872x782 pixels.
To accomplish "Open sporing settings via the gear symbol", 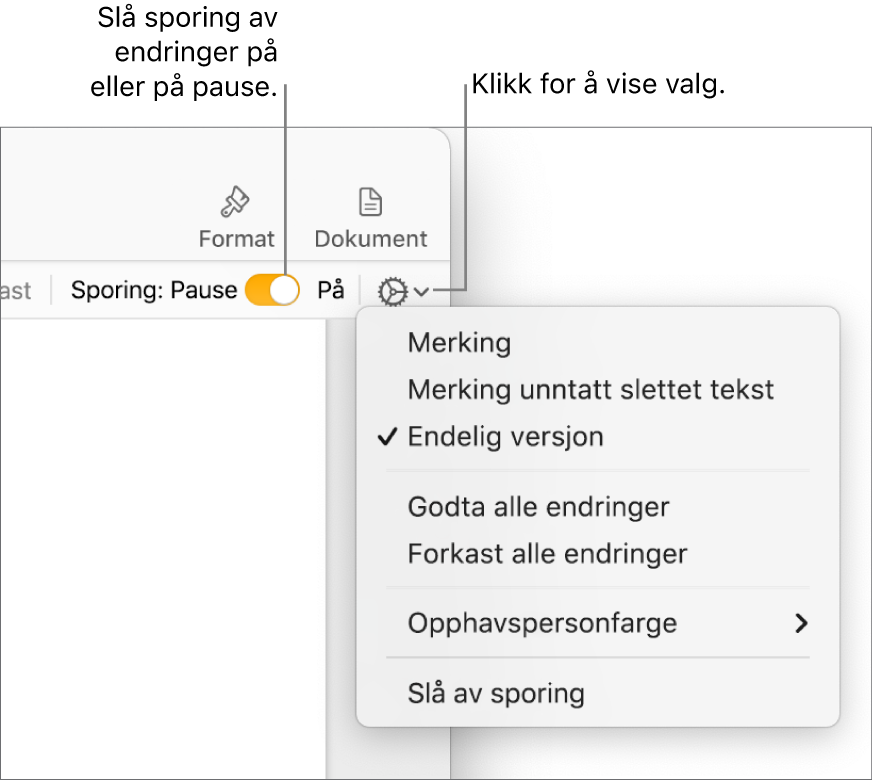I will (393, 291).
